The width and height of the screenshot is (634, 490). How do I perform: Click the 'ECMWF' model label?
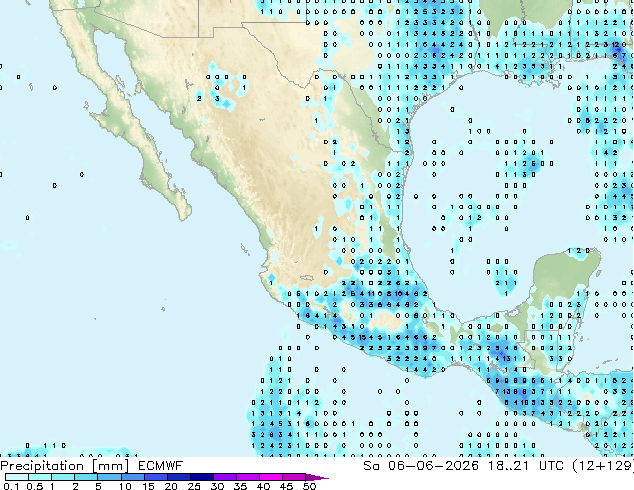[161, 466]
